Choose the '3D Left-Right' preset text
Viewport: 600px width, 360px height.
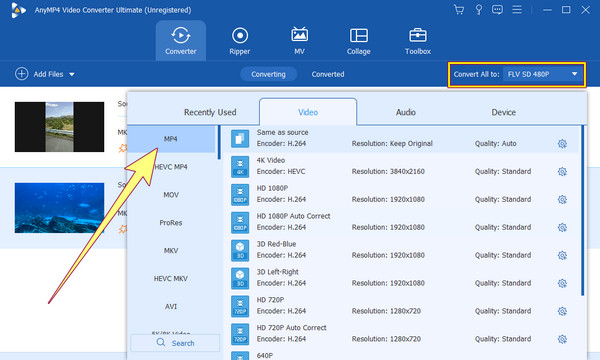(x=277, y=272)
